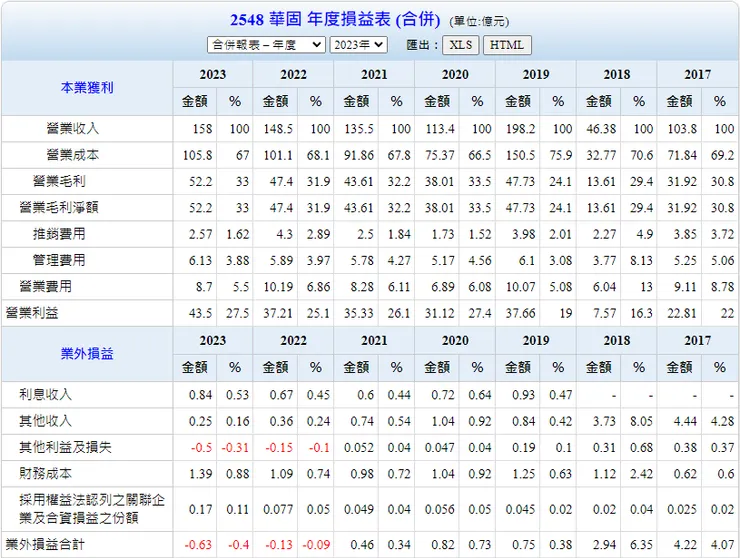Open the 本業獲利 section link
The height and width of the screenshot is (558, 740).
click(x=87, y=87)
